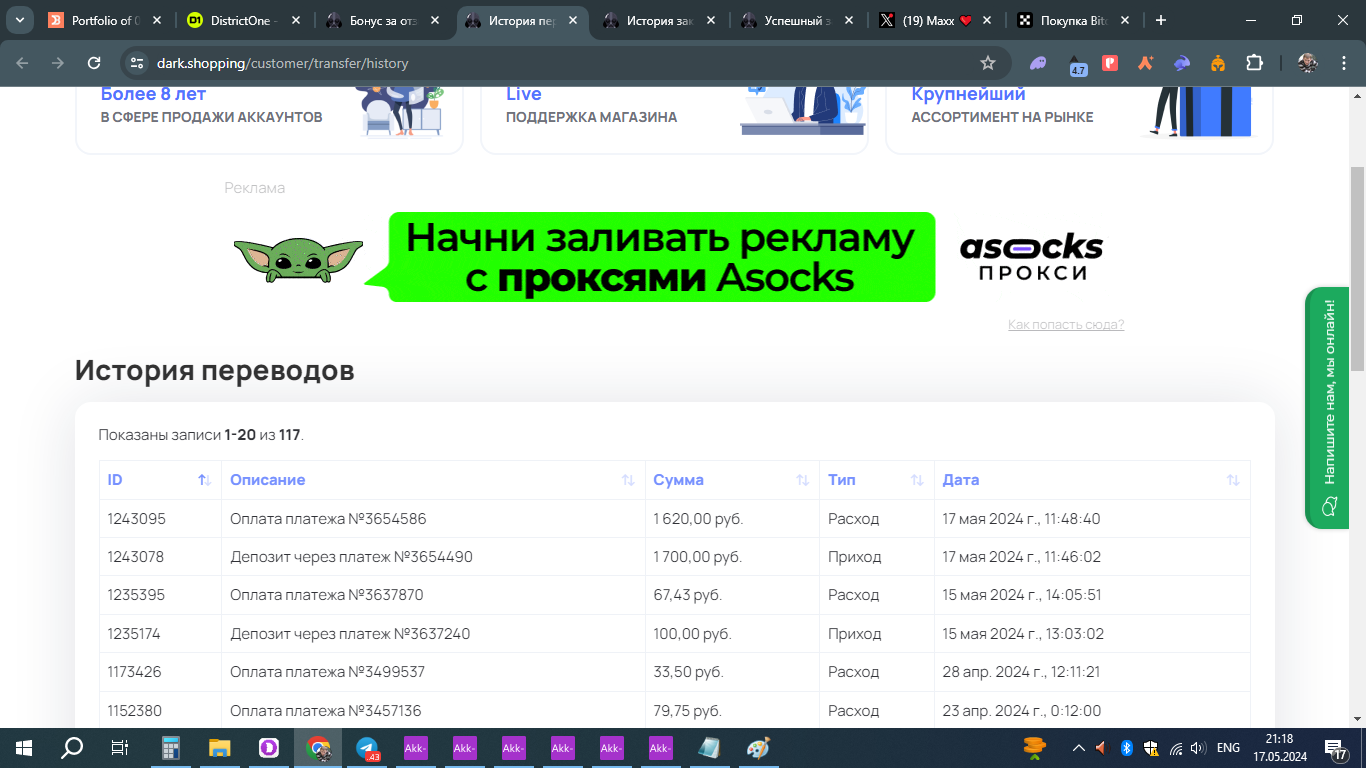Show hidden system tray icons
Viewport: 1366px width, 768px height.
tap(1078, 748)
